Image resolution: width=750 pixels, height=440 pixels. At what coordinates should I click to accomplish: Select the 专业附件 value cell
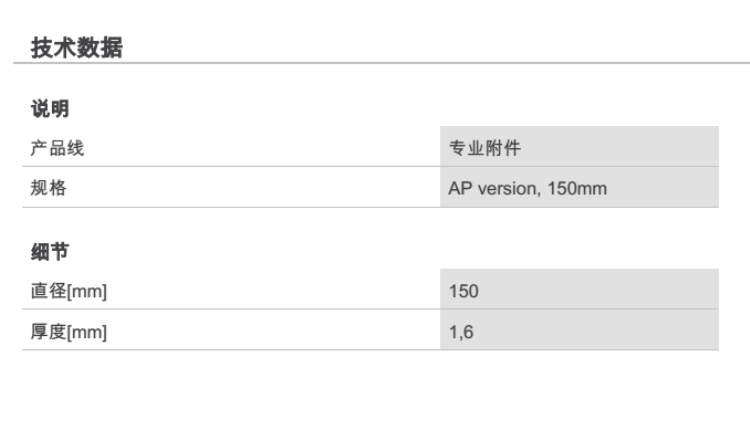(x=578, y=148)
